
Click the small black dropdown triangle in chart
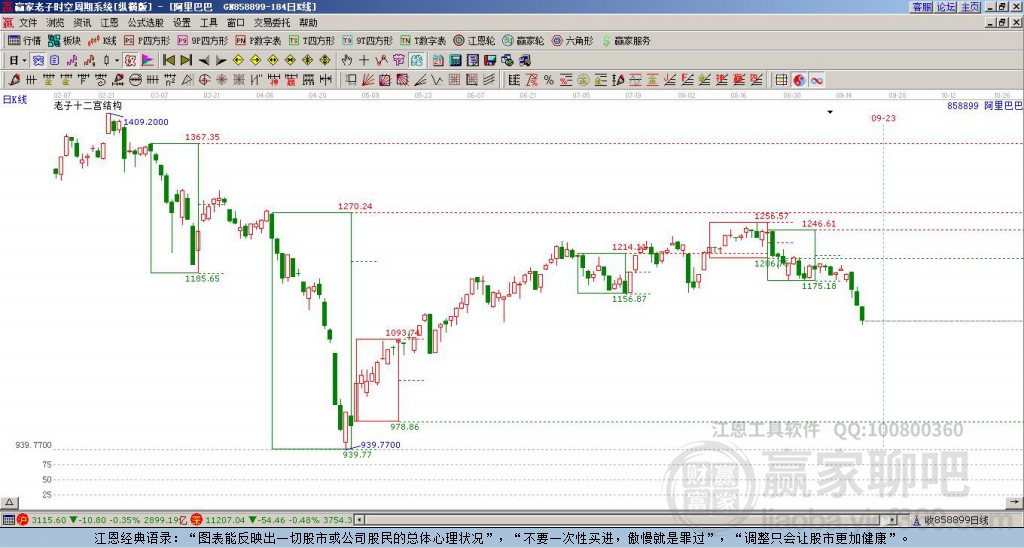830,112
